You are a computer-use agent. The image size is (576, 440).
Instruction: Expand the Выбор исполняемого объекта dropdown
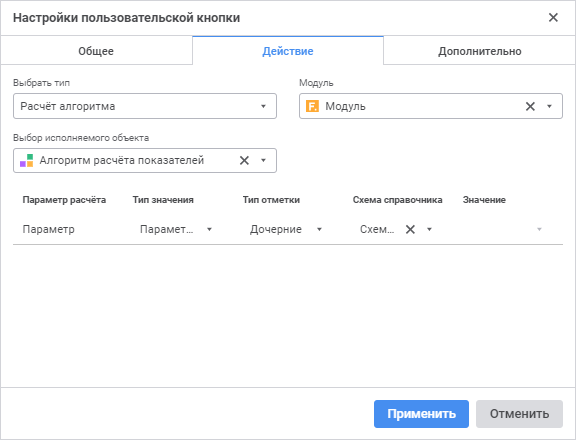click(x=263, y=161)
